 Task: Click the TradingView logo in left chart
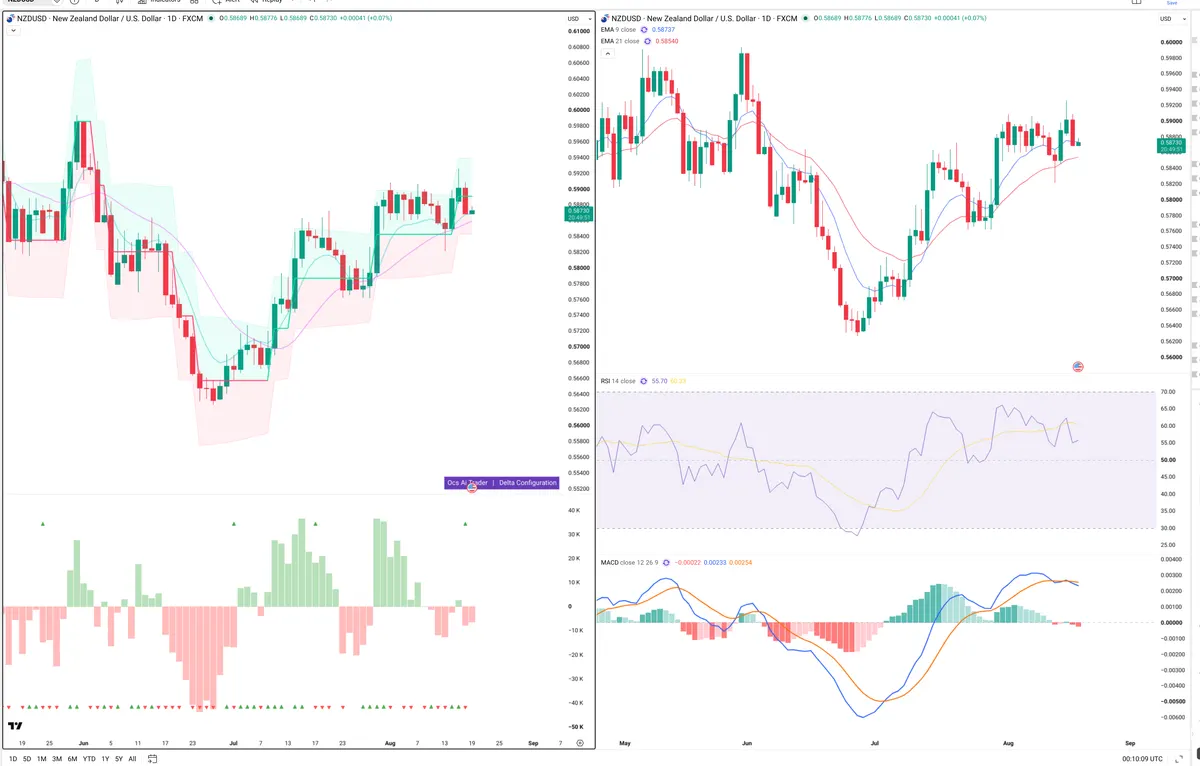pos(16,727)
